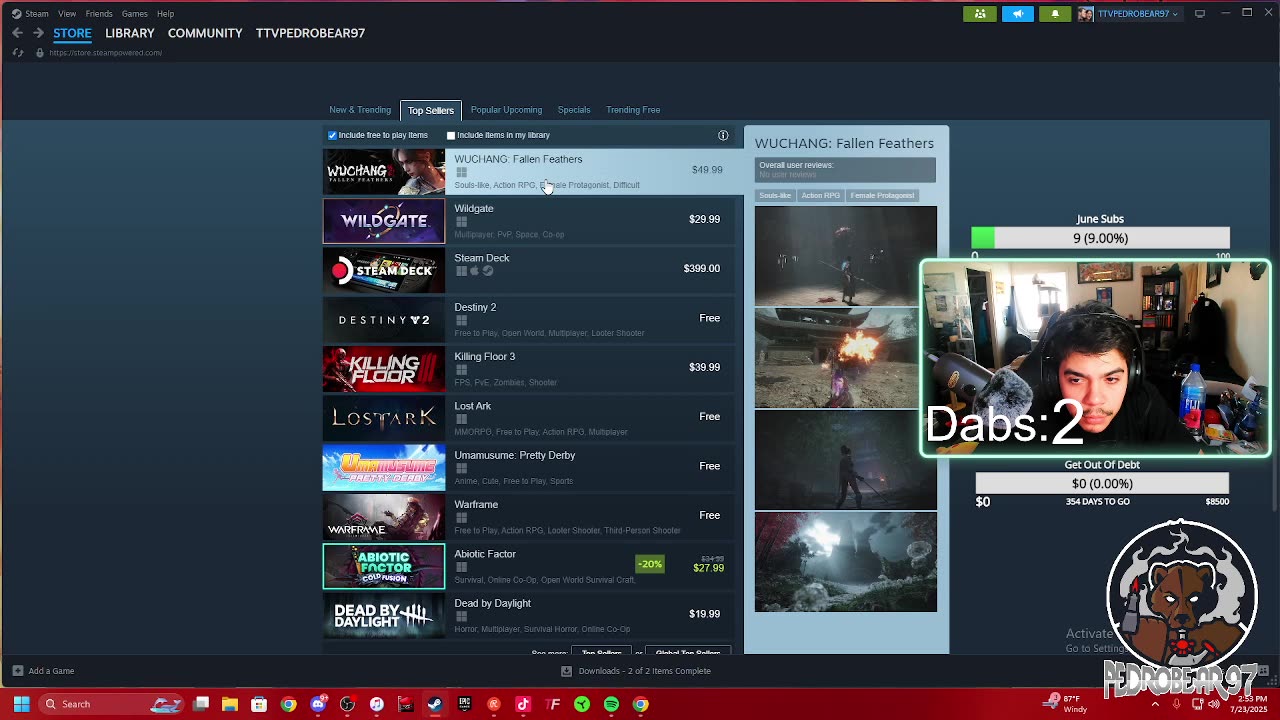Go to the STORE section
The height and width of the screenshot is (720, 1280).
72,33
